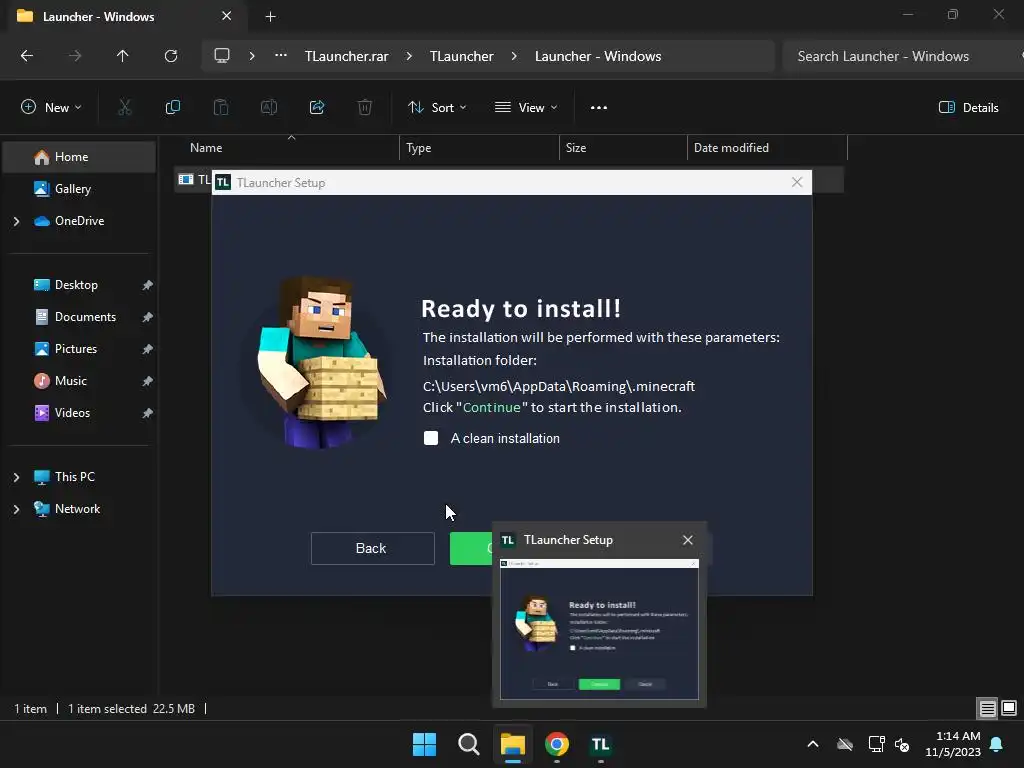Close the 'Launcher - Windows' tab
Viewport: 1024px width, 768px height.
click(x=227, y=16)
